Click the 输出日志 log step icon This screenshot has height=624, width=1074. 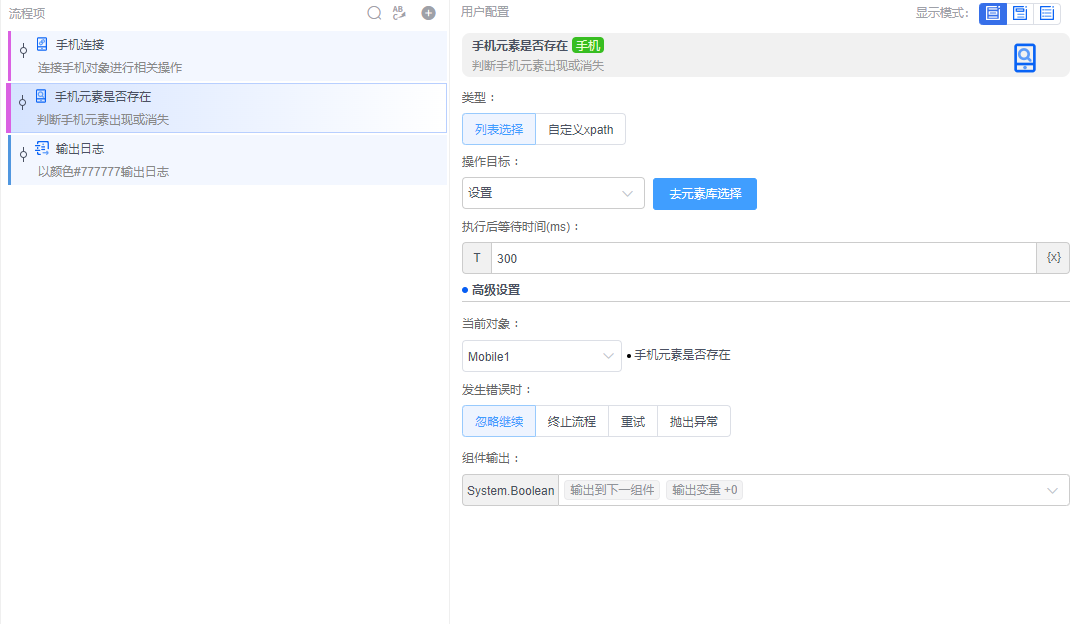(40, 149)
